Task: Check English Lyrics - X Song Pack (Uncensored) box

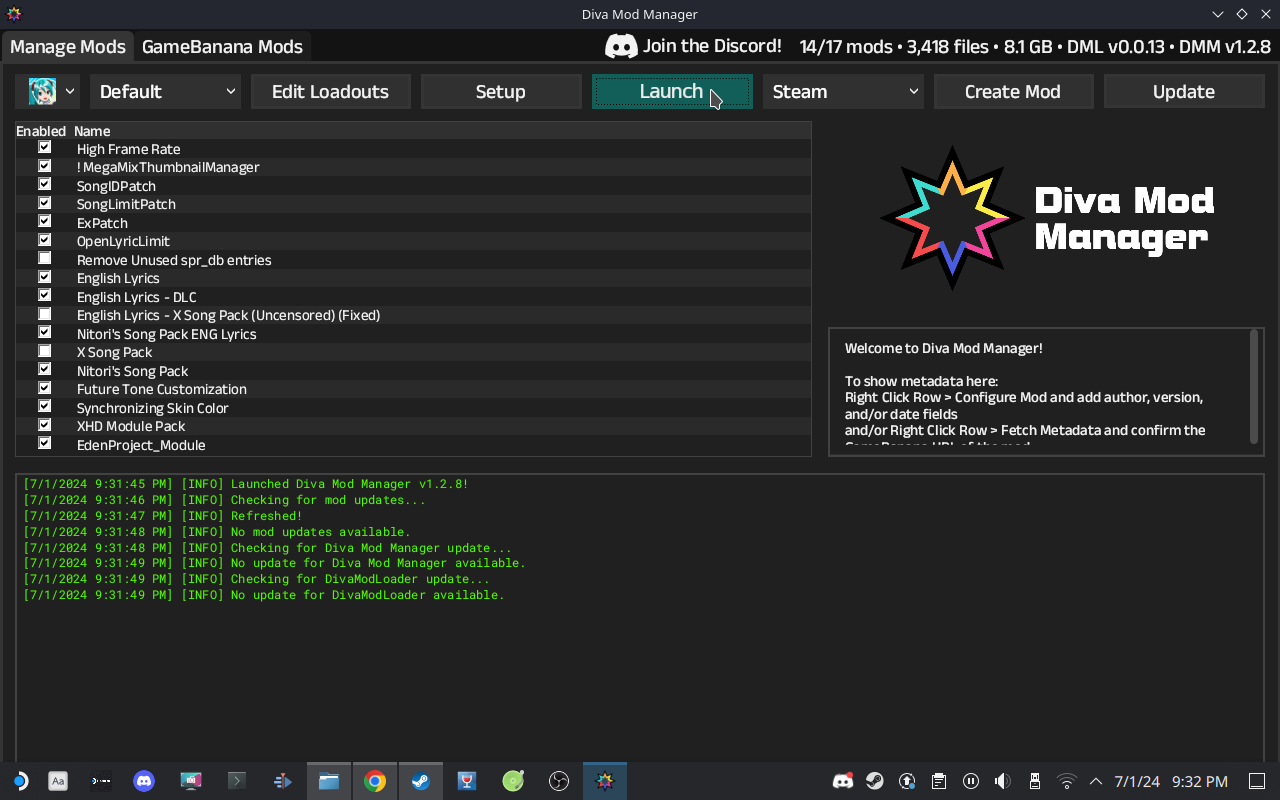Action: click(x=45, y=314)
